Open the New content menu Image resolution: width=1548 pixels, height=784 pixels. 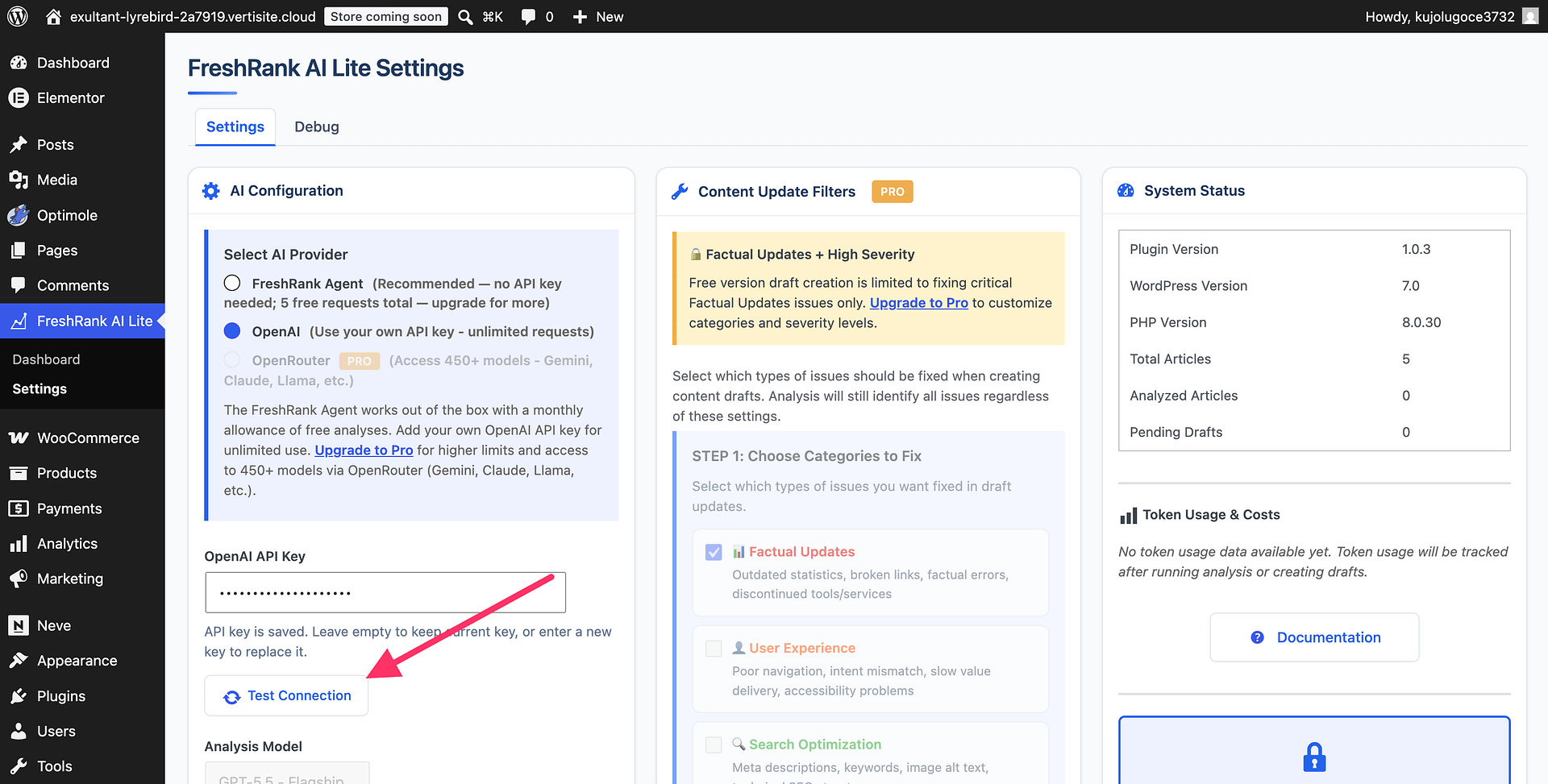(597, 17)
